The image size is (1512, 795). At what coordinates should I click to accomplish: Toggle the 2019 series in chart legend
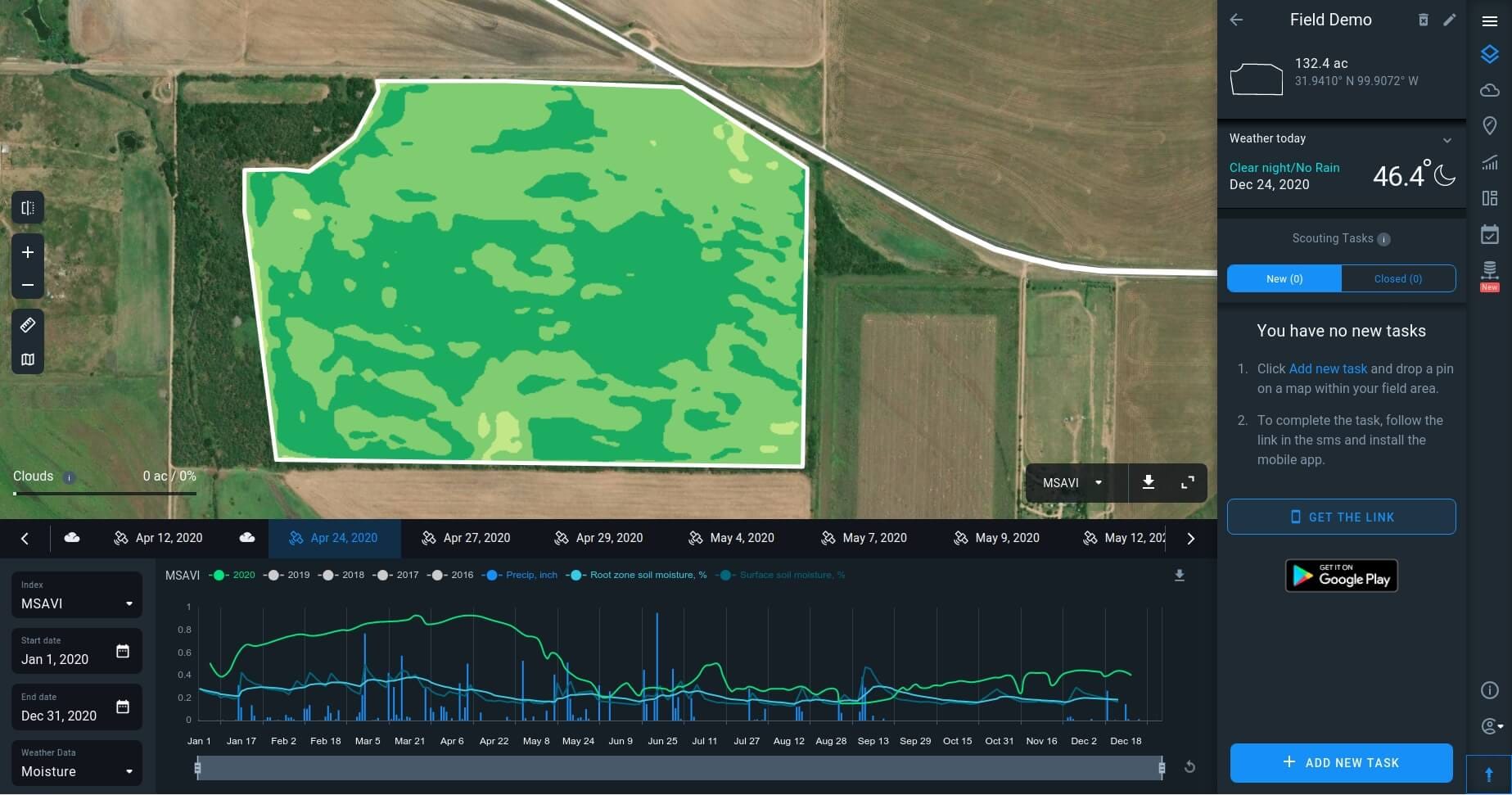tap(287, 575)
